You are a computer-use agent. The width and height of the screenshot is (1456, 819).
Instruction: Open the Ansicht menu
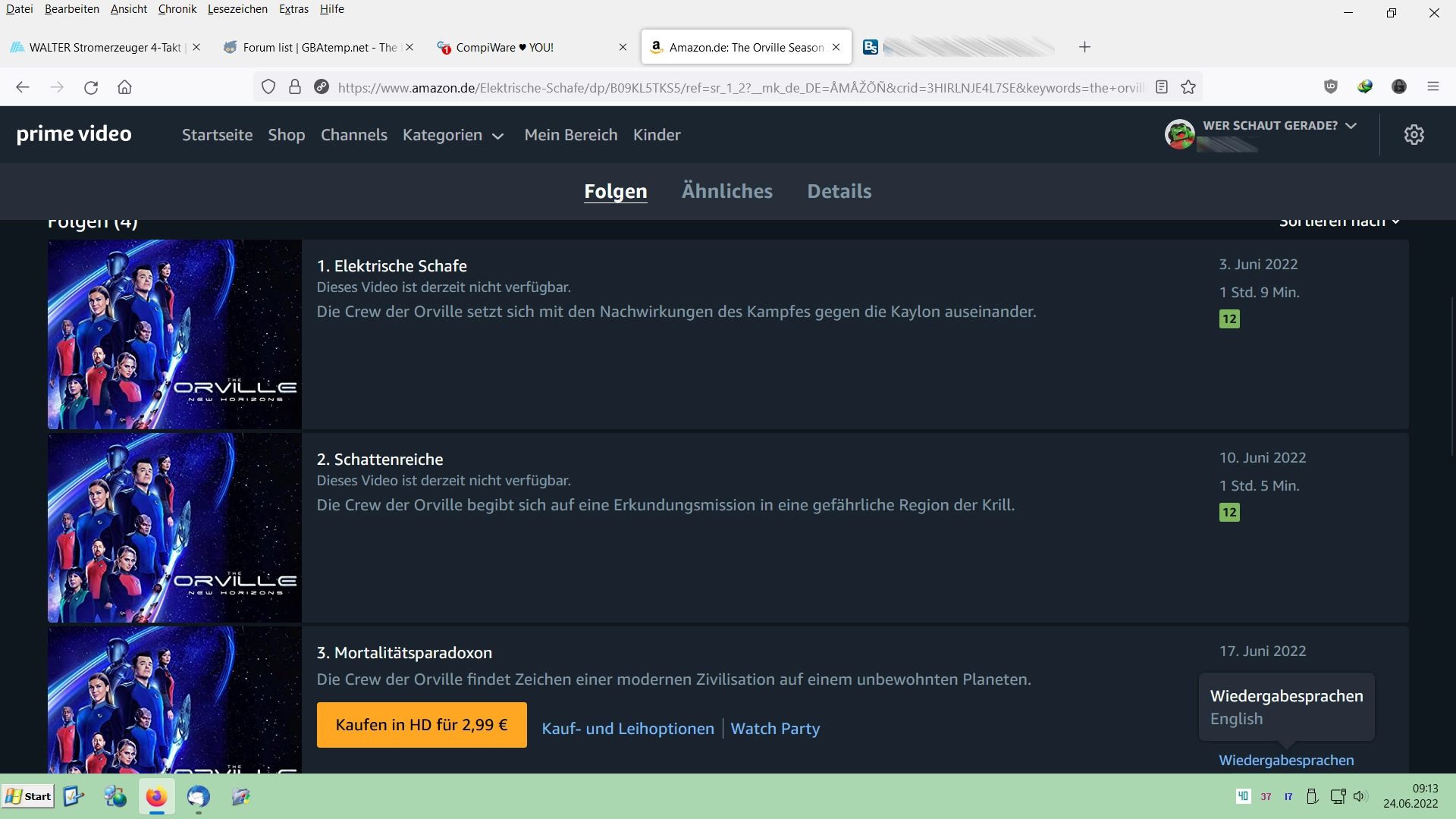129,9
